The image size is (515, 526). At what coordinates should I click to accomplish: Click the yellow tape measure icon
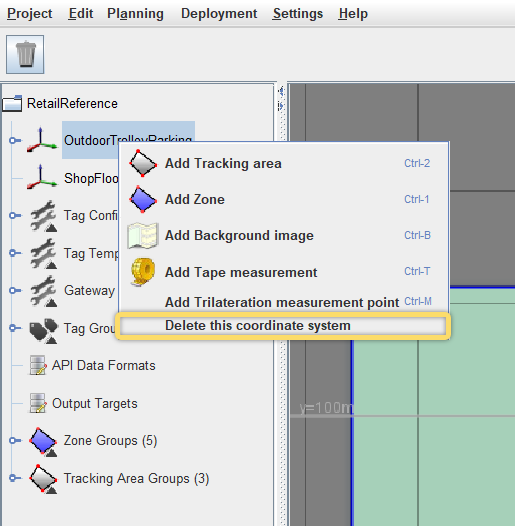[x=143, y=272]
